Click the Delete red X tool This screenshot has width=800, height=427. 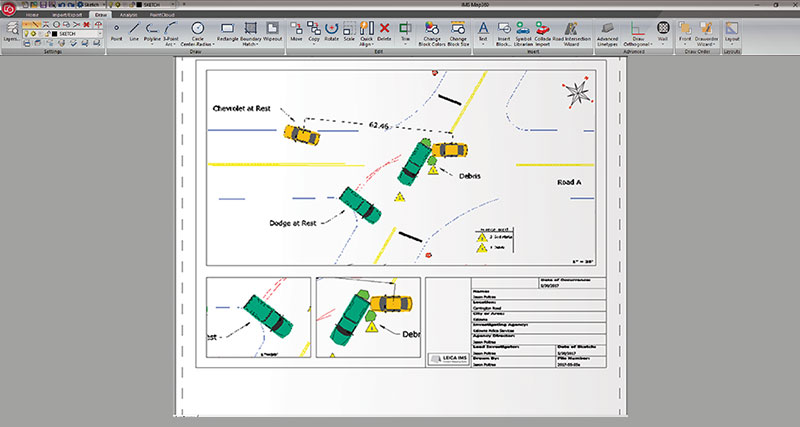coord(385,32)
